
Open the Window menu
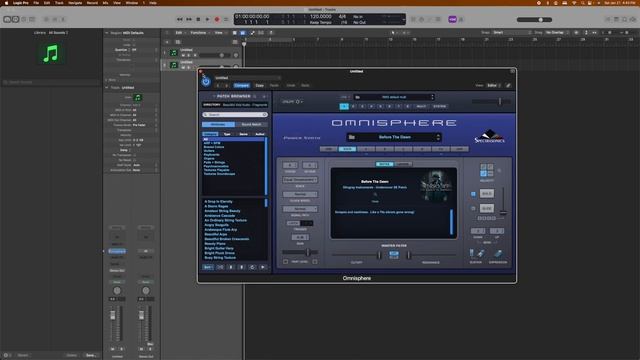coord(131,2)
